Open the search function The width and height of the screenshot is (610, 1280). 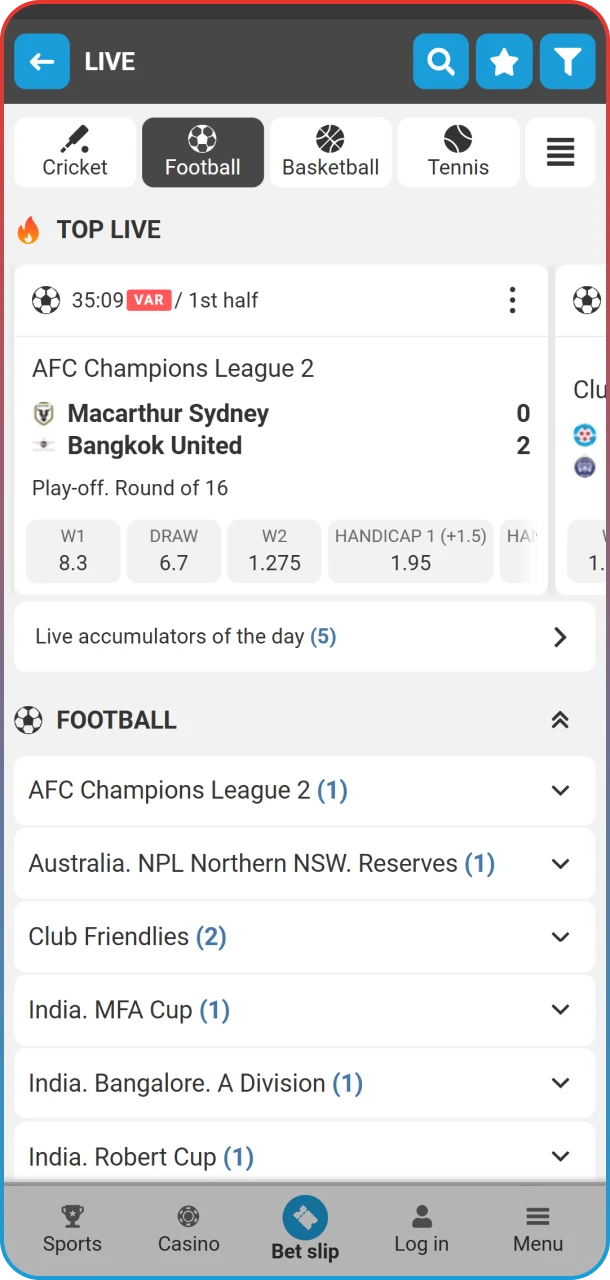click(440, 61)
